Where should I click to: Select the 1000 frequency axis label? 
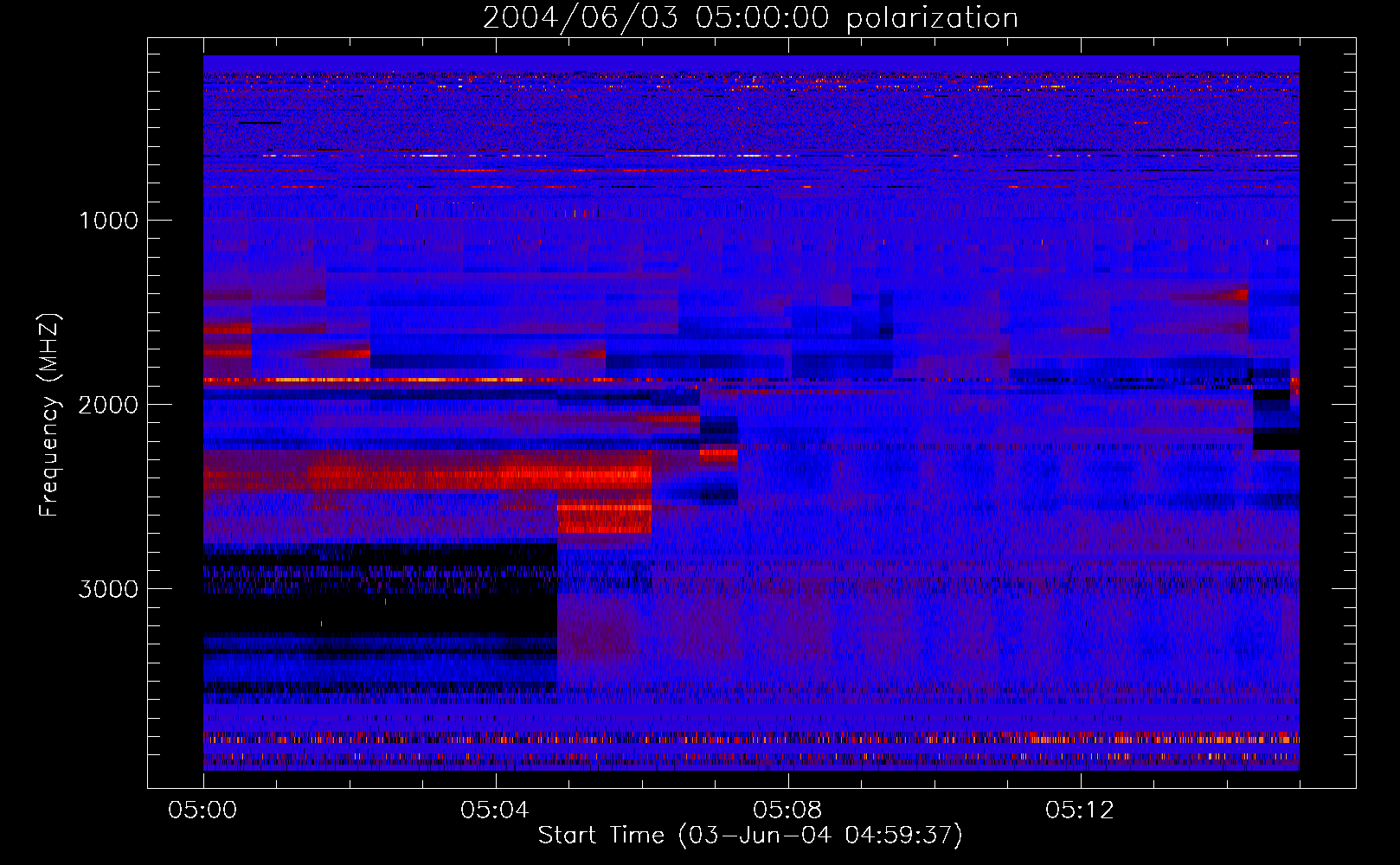pyautogui.click(x=108, y=221)
